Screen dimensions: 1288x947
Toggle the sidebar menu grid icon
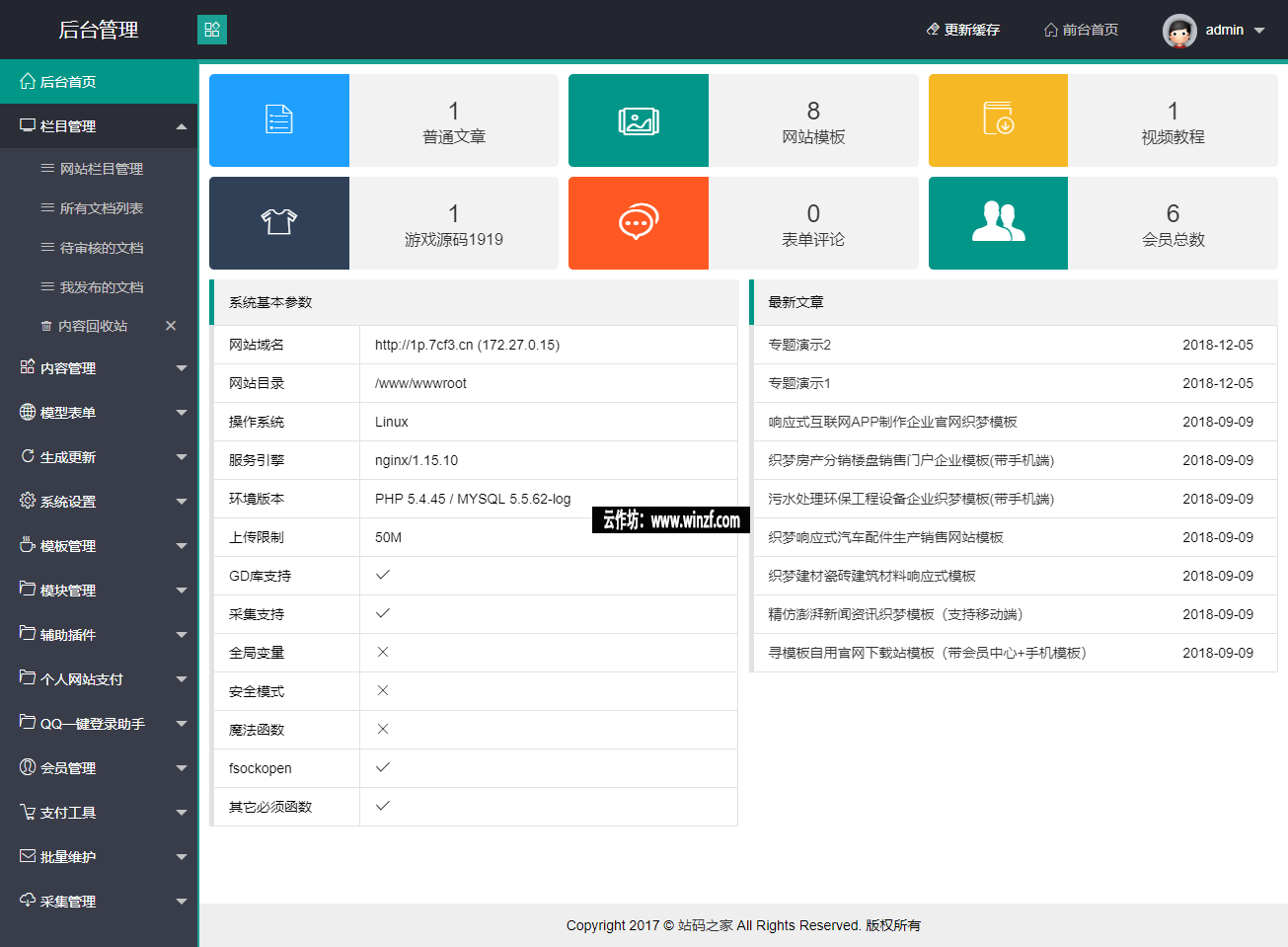click(x=212, y=30)
